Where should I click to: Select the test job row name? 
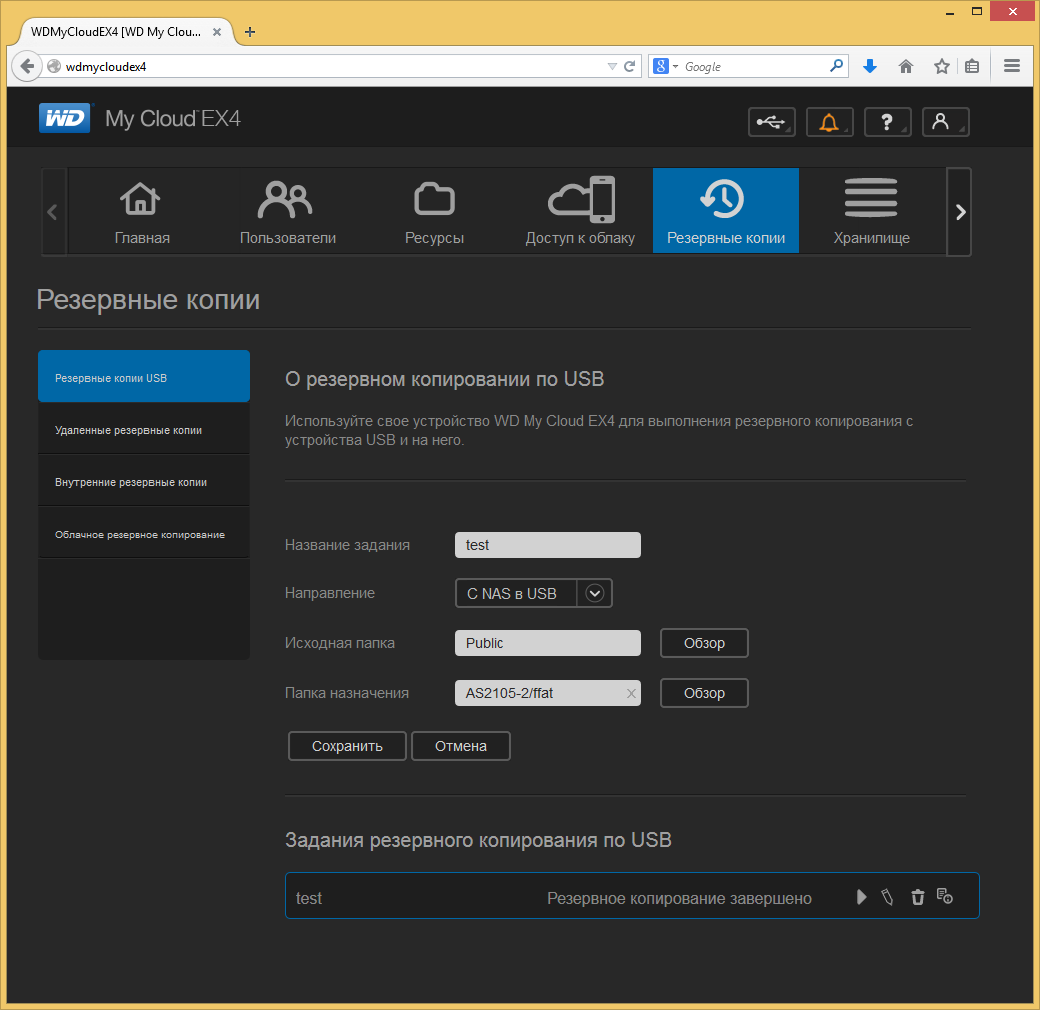309,898
